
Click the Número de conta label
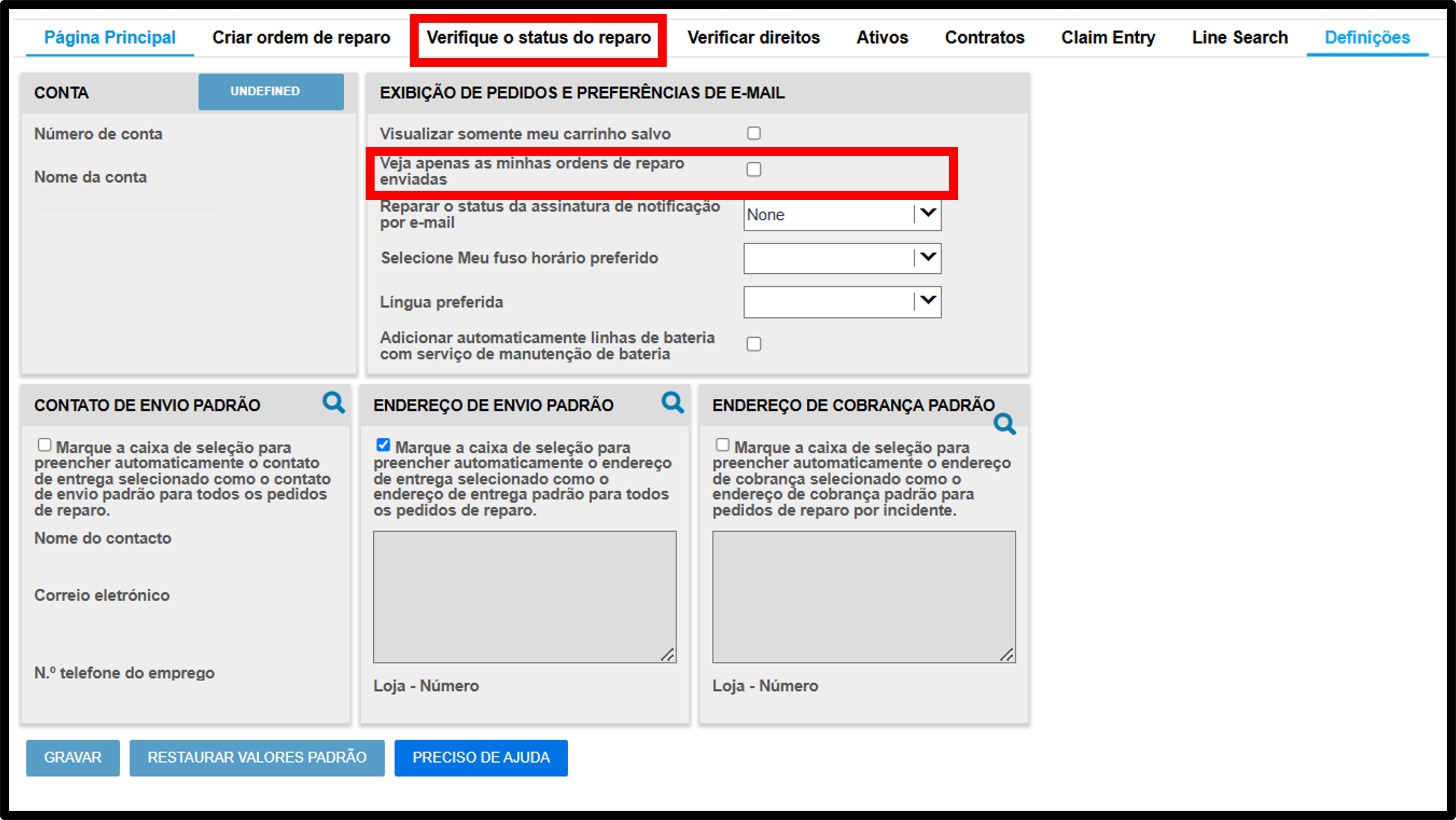click(x=98, y=134)
